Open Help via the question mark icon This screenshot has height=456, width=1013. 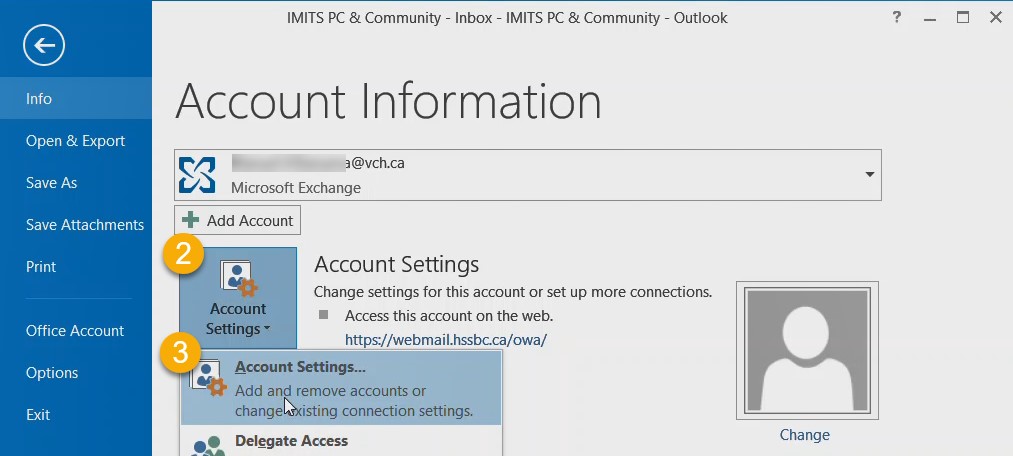click(896, 17)
